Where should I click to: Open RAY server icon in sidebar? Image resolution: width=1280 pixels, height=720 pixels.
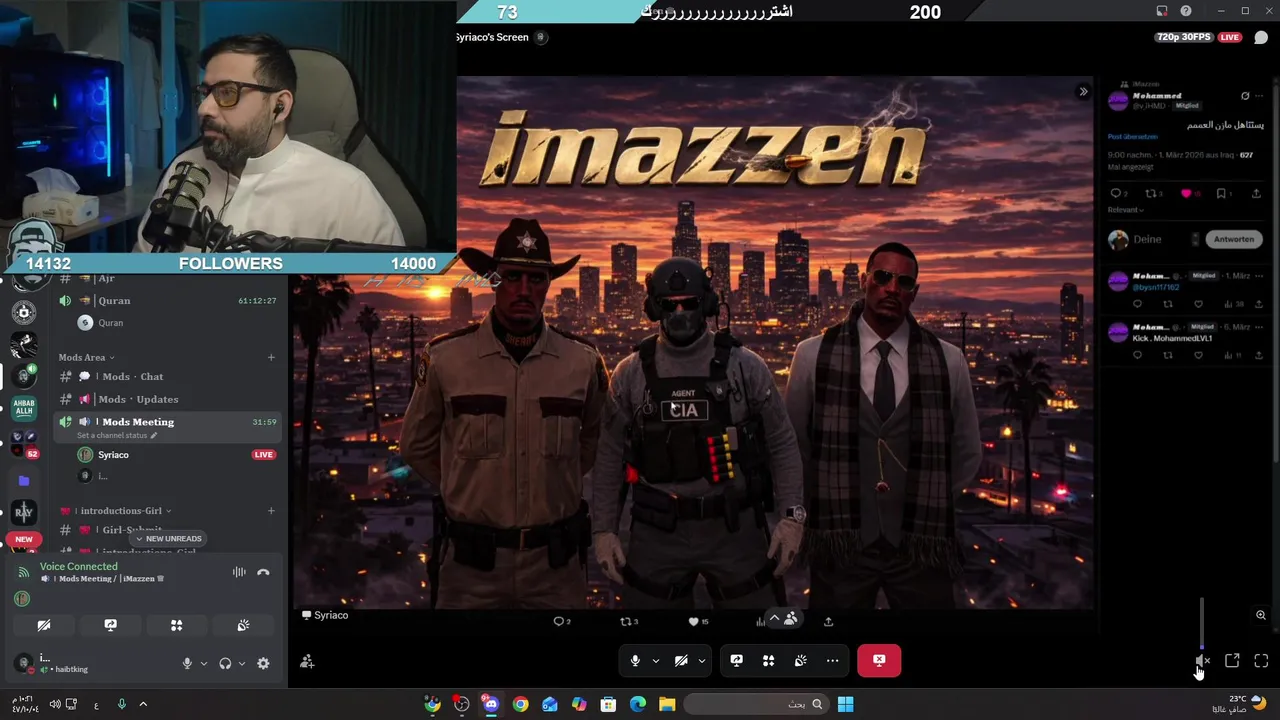[24, 512]
